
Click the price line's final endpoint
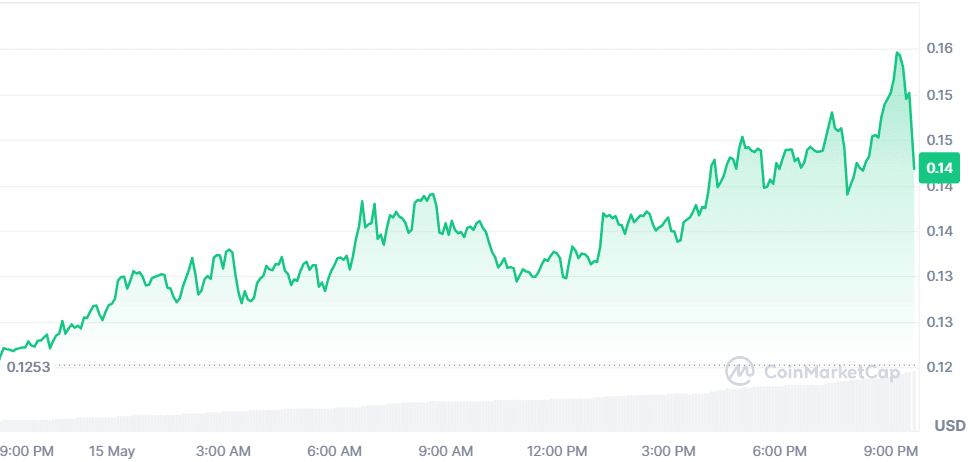(914, 167)
